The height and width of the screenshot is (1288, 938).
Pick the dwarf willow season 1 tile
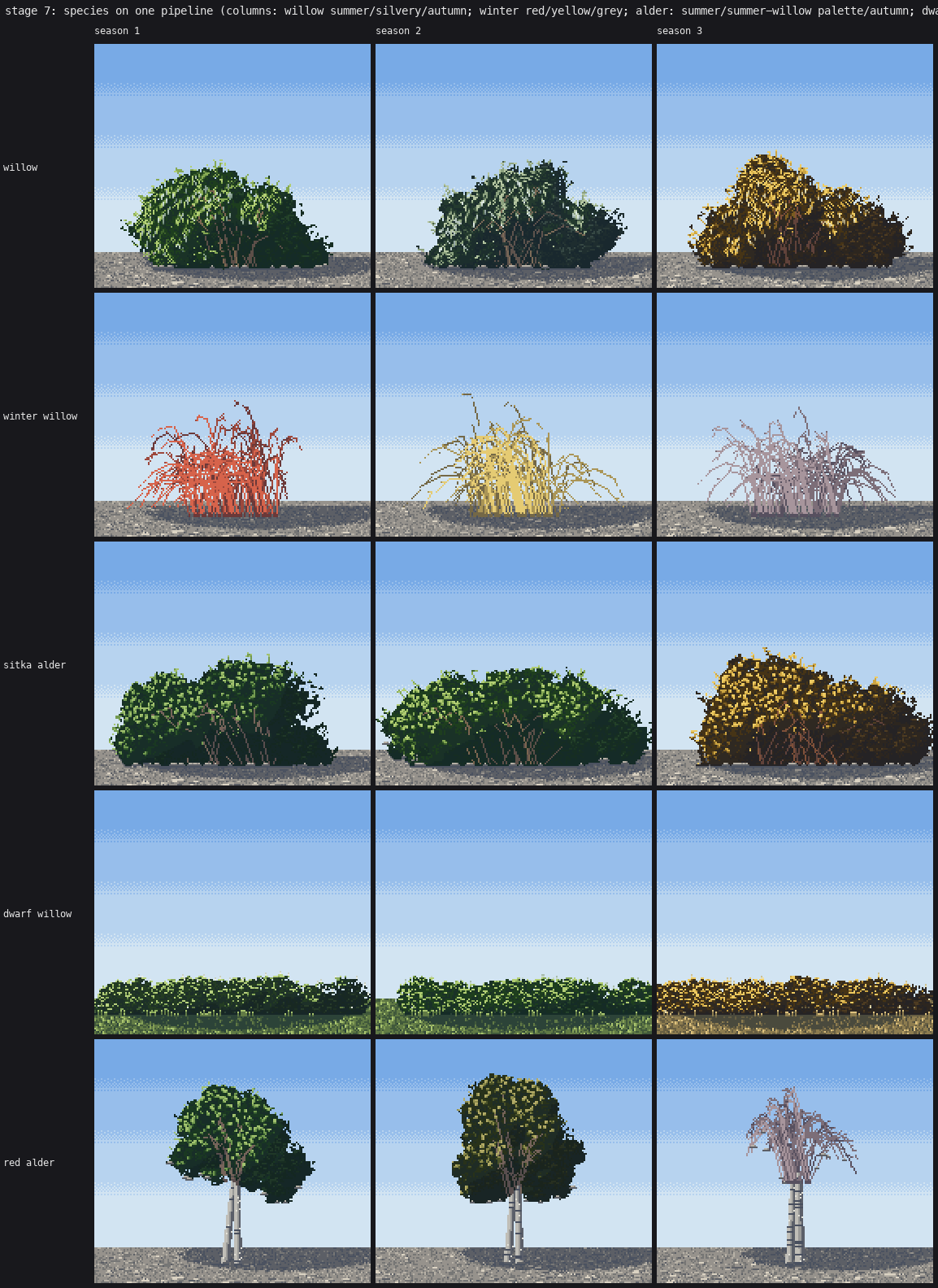pos(232,912)
